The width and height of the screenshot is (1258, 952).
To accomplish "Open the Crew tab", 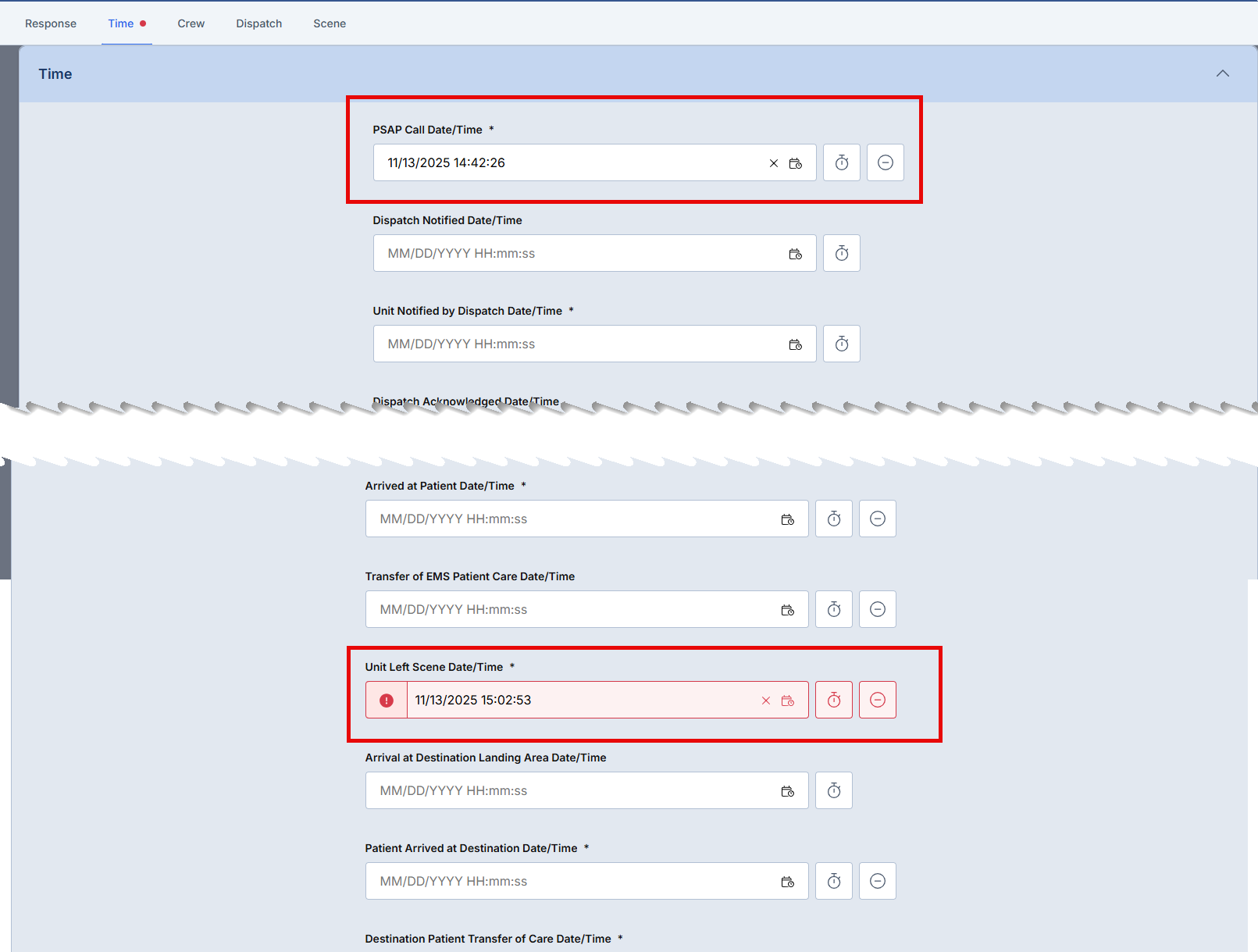I will [191, 23].
